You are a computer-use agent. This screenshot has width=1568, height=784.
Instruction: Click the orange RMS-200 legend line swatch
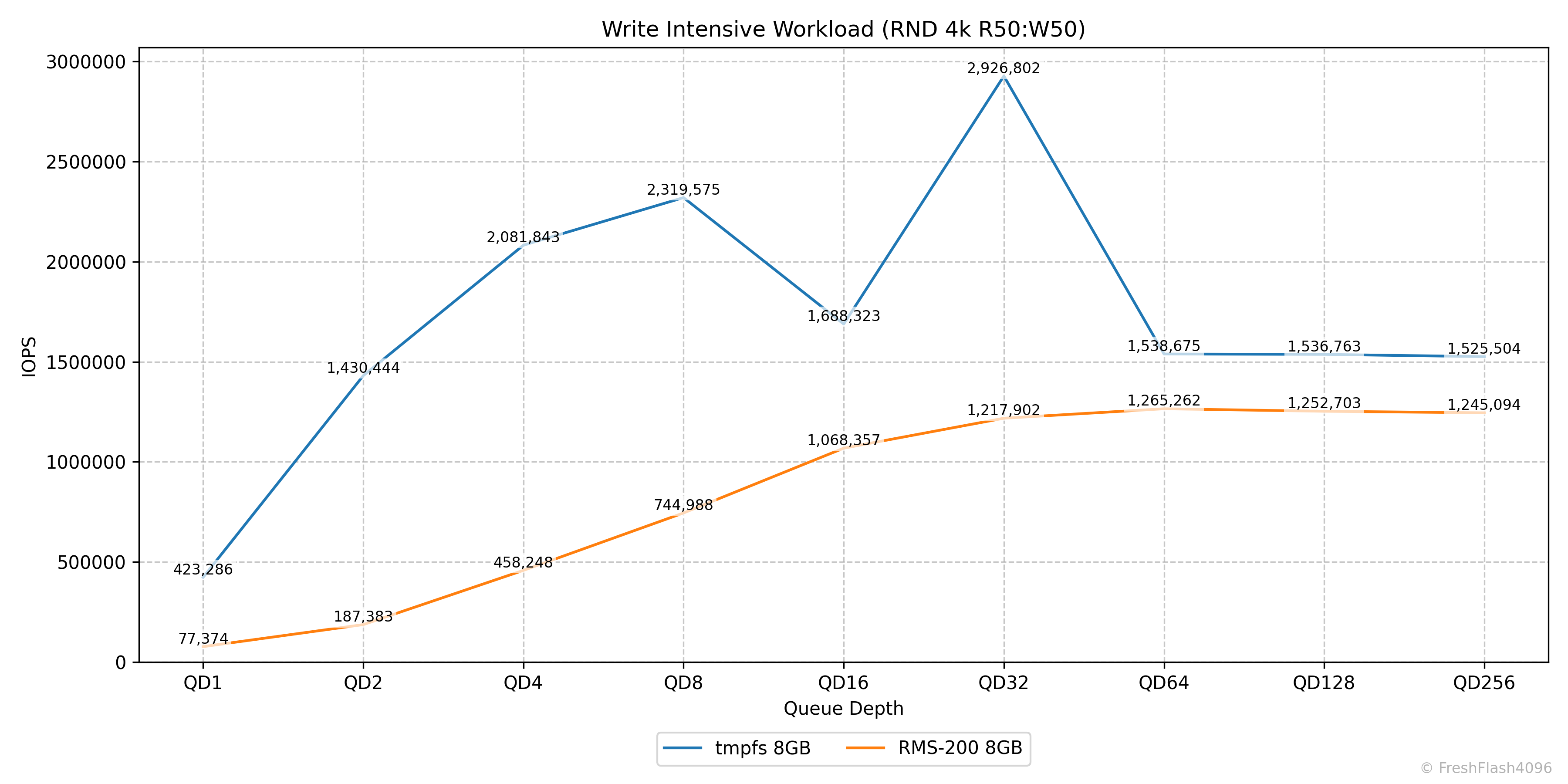point(865,748)
